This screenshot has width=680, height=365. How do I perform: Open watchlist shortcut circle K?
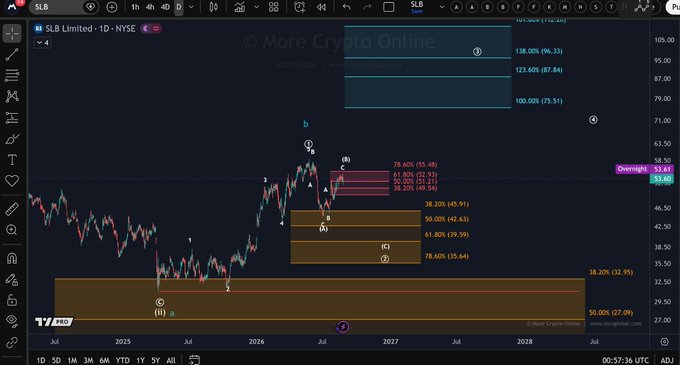coord(549,7)
